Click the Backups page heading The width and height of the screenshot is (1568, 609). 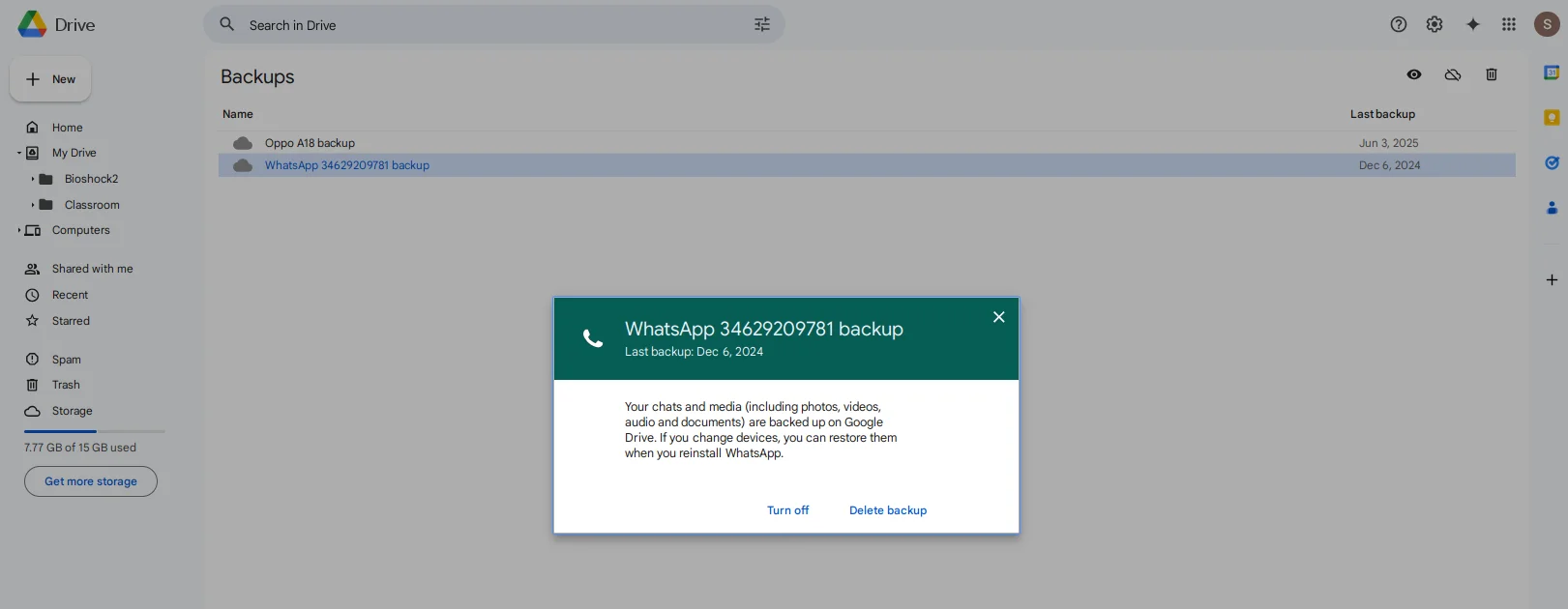click(257, 76)
